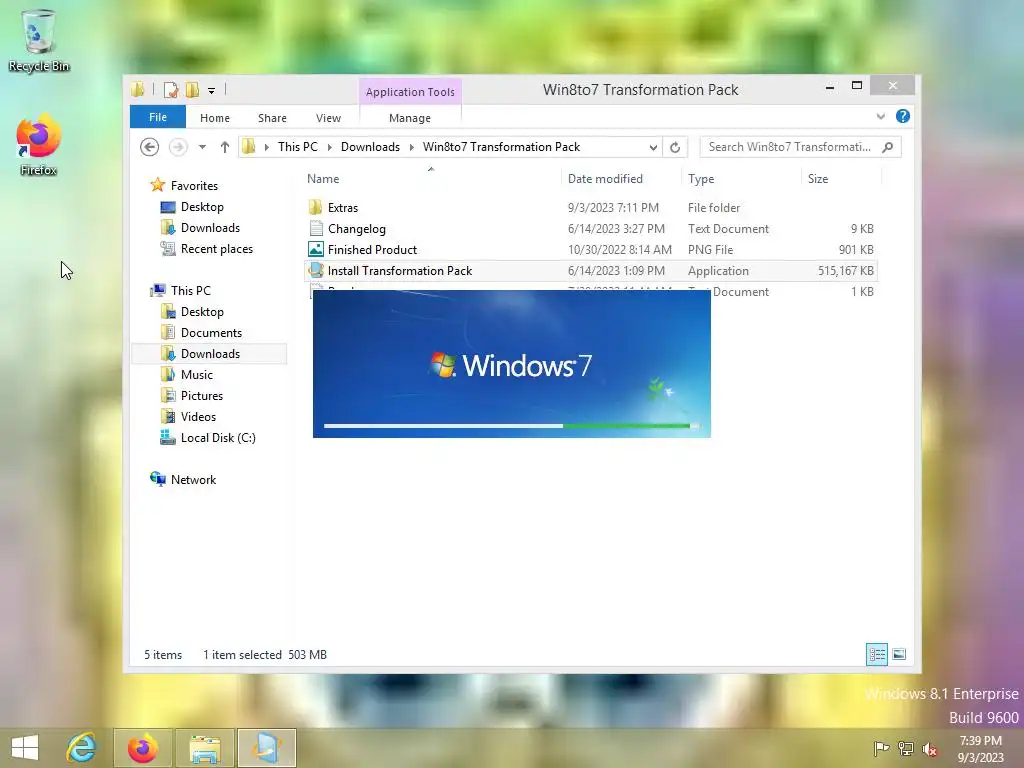Image resolution: width=1024 pixels, height=768 pixels.
Task: Click the Windows 7 splash progress bar
Action: pos(511,426)
